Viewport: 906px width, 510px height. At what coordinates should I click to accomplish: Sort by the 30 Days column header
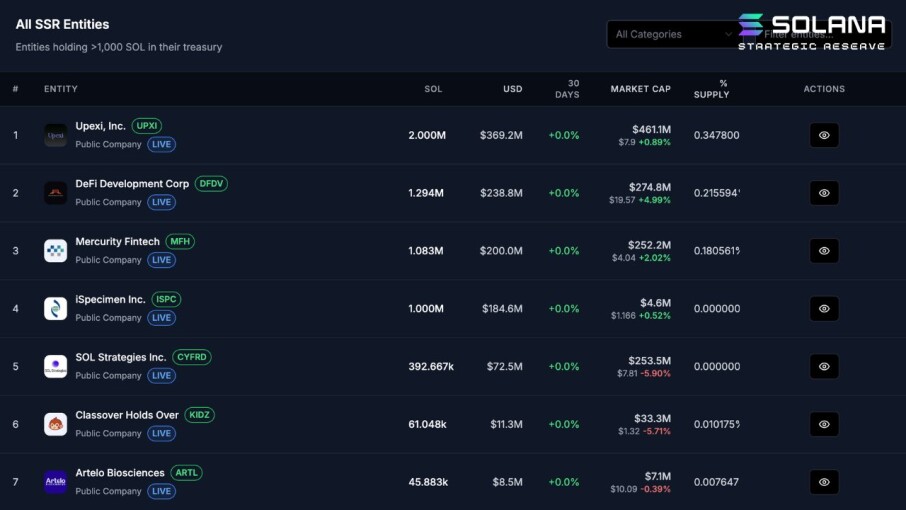click(x=567, y=89)
